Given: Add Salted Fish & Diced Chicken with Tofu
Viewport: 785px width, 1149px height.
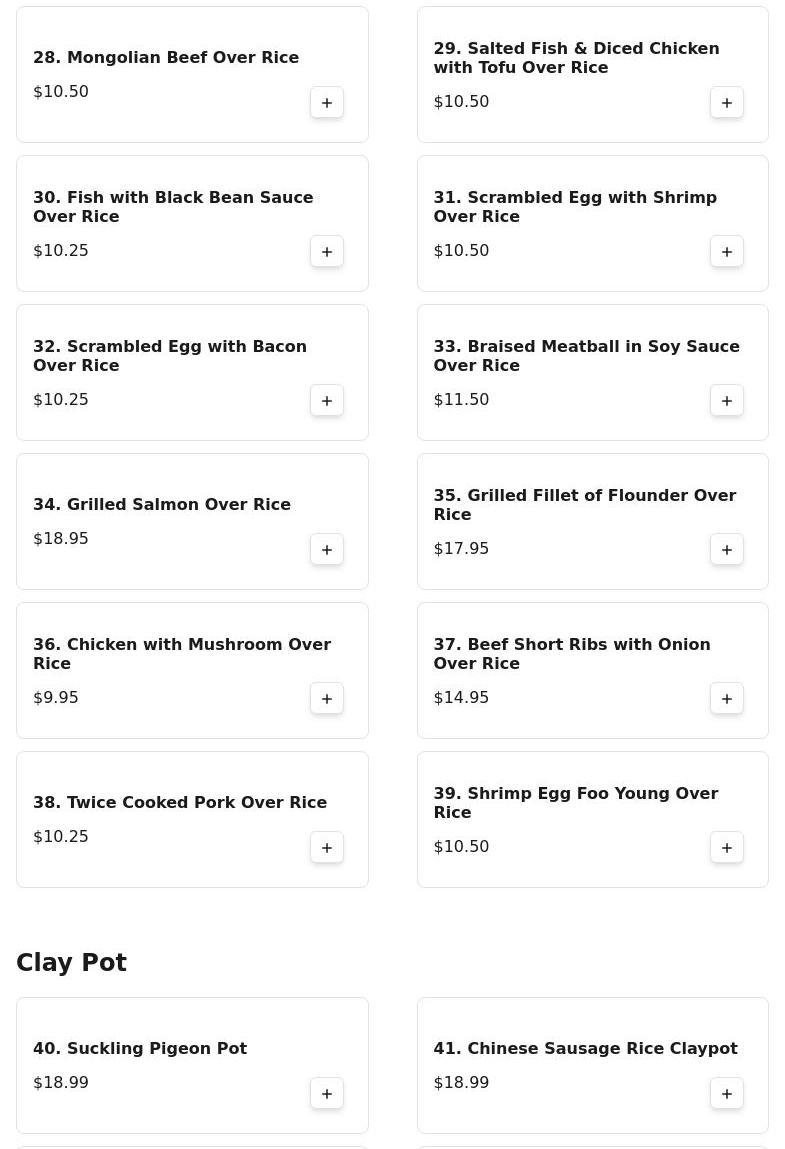Looking at the screenshot, I should tap(727, 103).
